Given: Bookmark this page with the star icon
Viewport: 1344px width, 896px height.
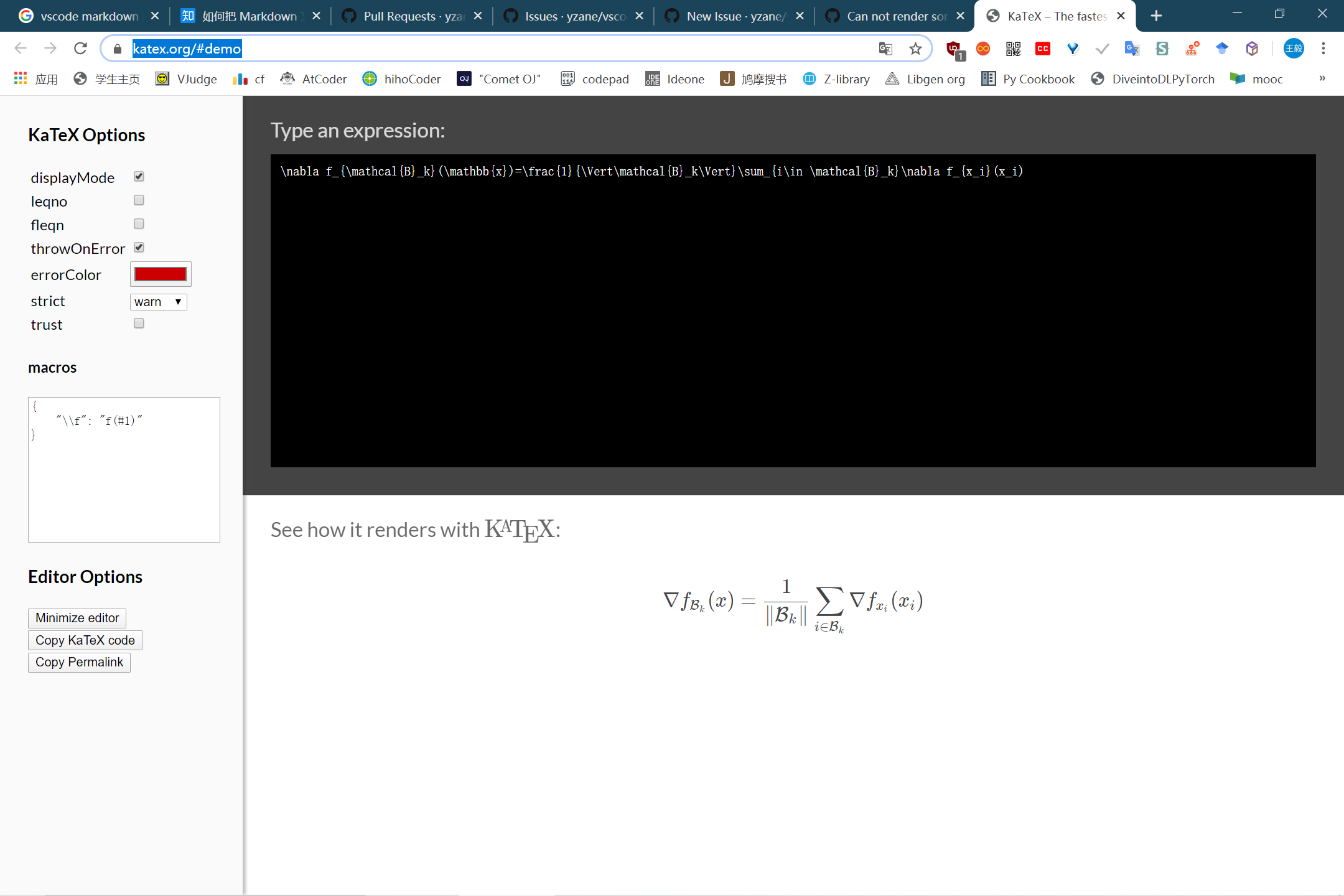Looking at the screenshot, I should pyautogui.click(x=915, y=49).
